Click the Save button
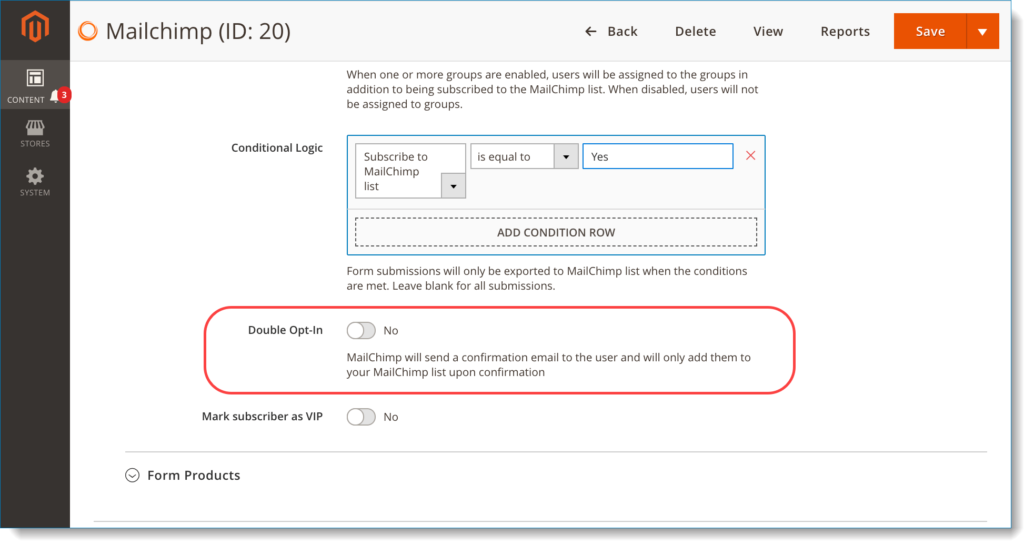Screen dimensions: 1024x543 [x=930, y=31]
